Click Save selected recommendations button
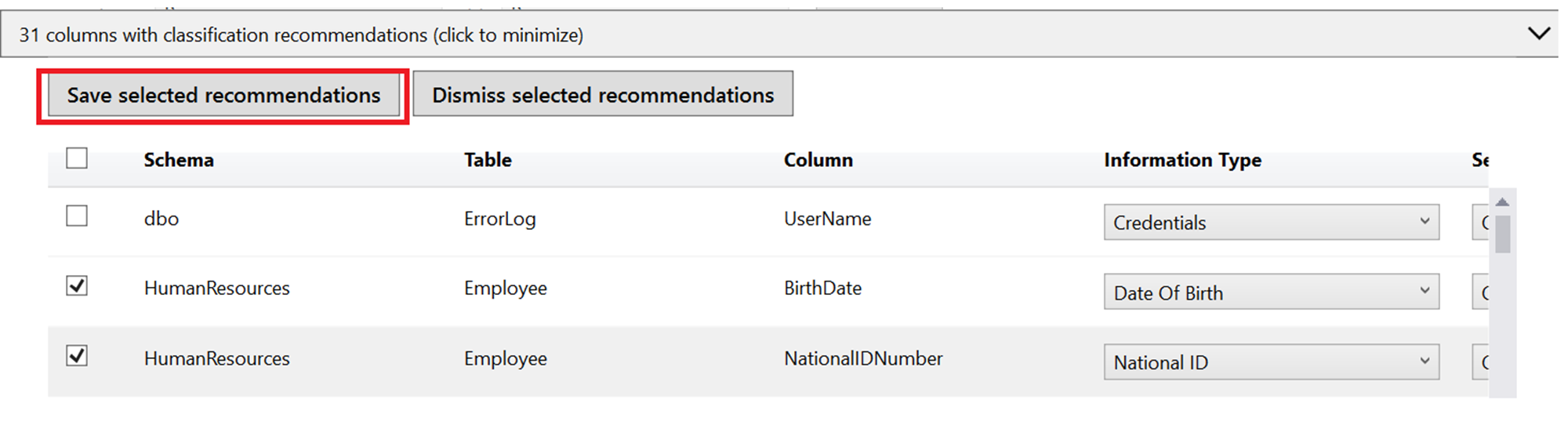Viewport: 1568px width, 443px height. [223, 96]
